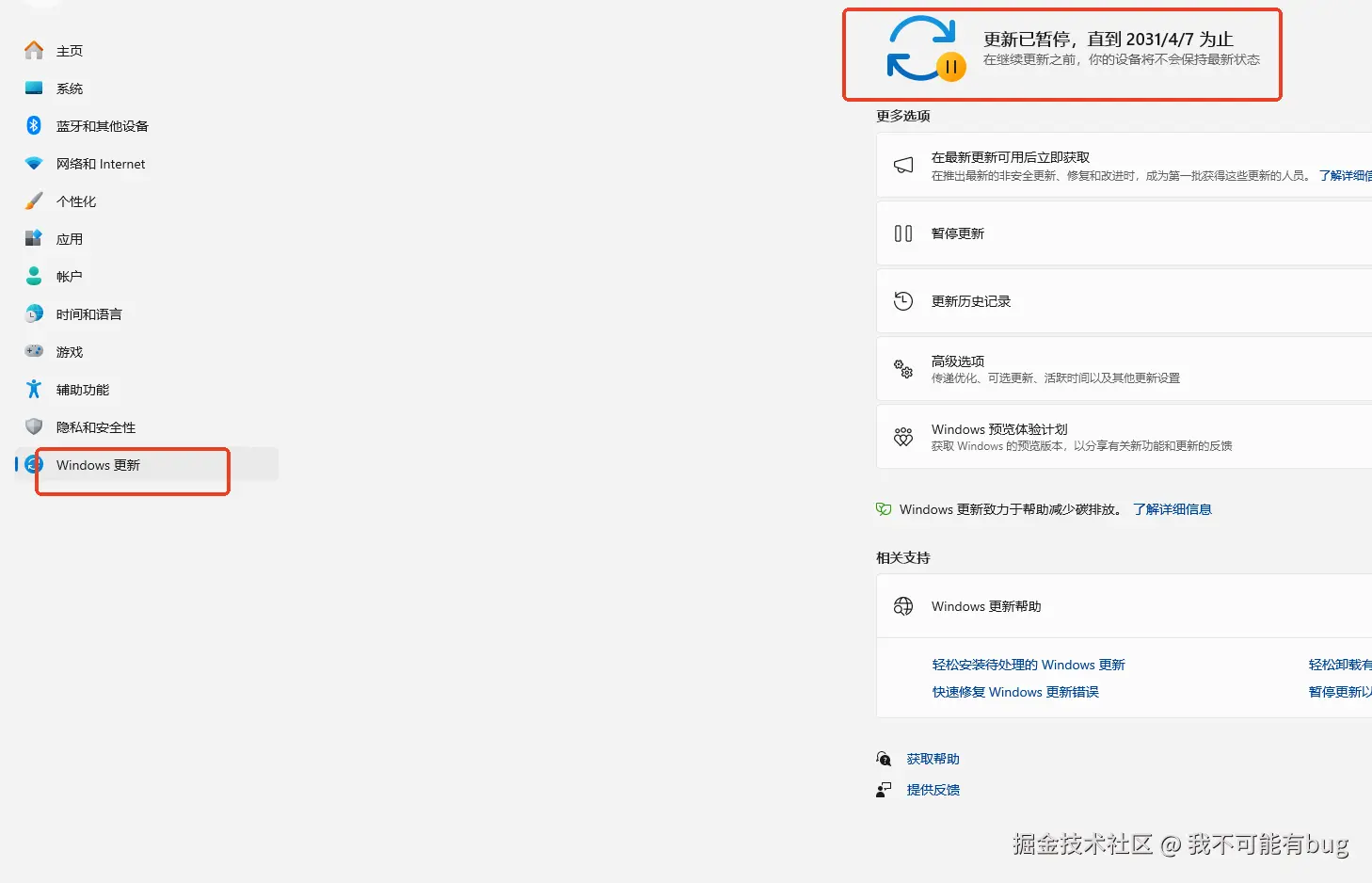This screenshot has height=883, width=1372.
Task: Click the Bluetooth icon in sidebar
Action: (34, 125)
